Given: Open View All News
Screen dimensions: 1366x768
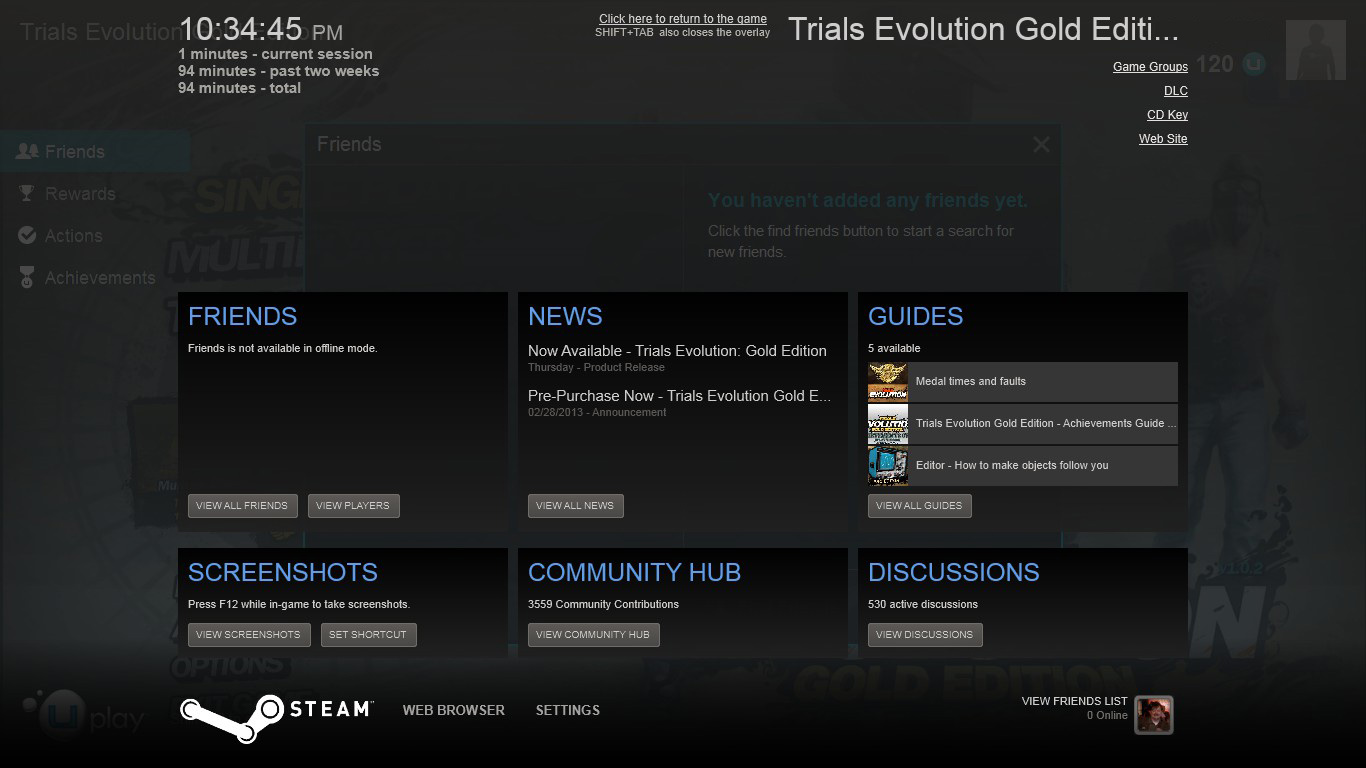Looking at the screenshot, I should coord(575,506).
